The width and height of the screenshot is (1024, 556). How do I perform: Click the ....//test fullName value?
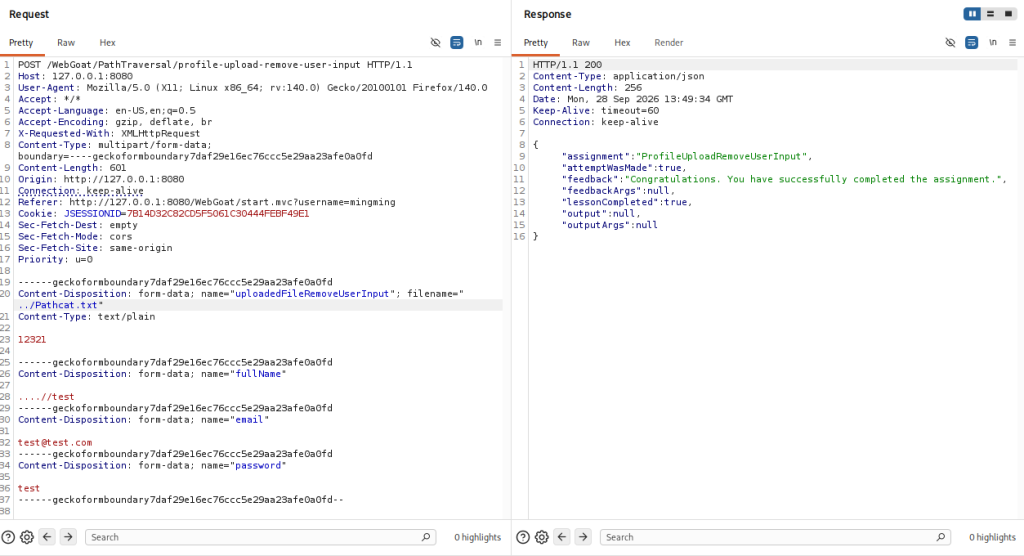click(46, 397)
